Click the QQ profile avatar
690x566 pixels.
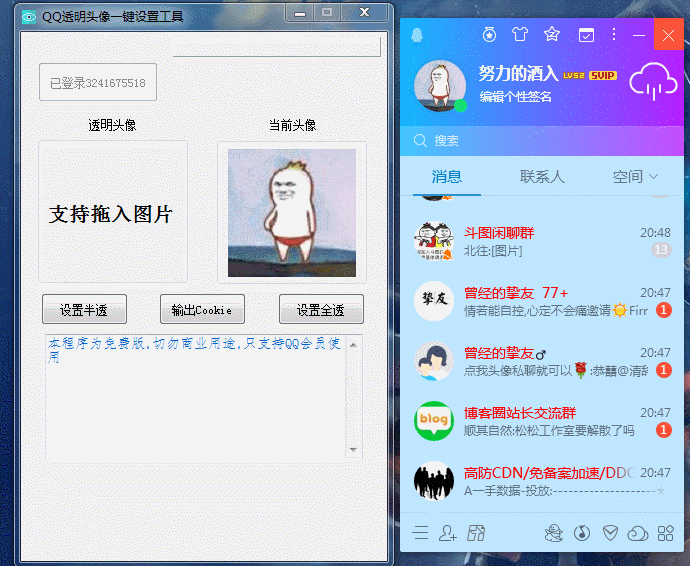tap(440, 85)
